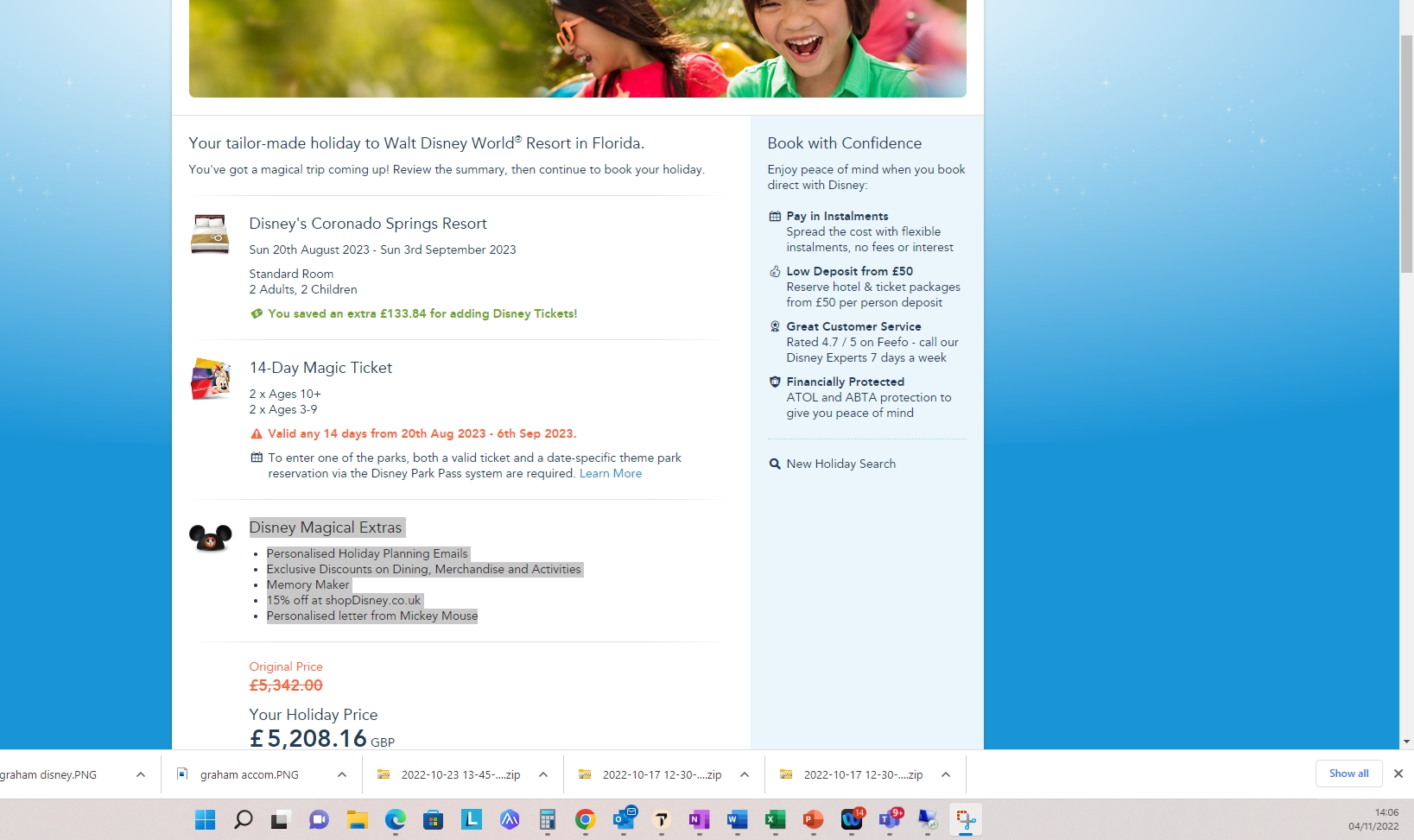Screen dimensions: 1414x840
Task: Click the "Exclusive Discounts on Dining" list item
Action: coord(424,569)
